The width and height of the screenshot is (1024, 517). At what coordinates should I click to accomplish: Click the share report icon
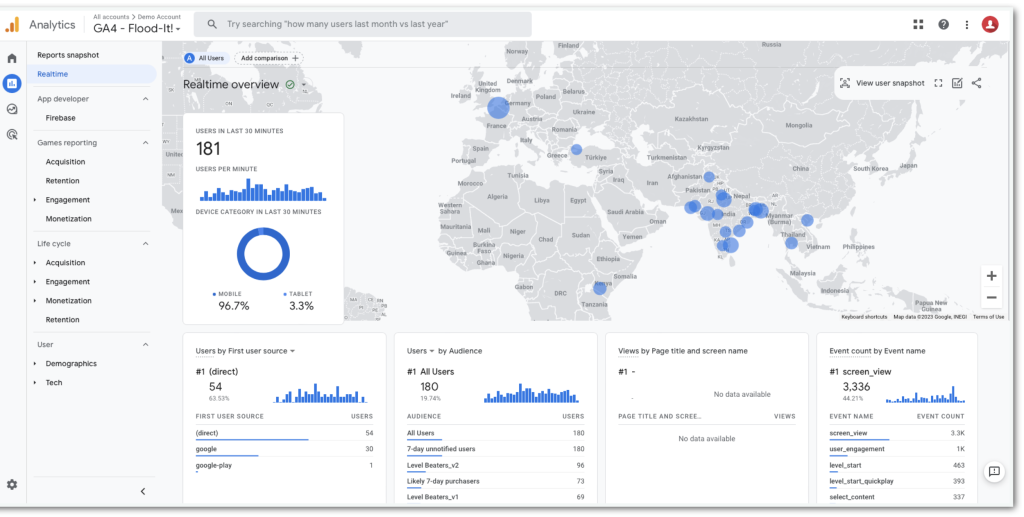(976, 84)
